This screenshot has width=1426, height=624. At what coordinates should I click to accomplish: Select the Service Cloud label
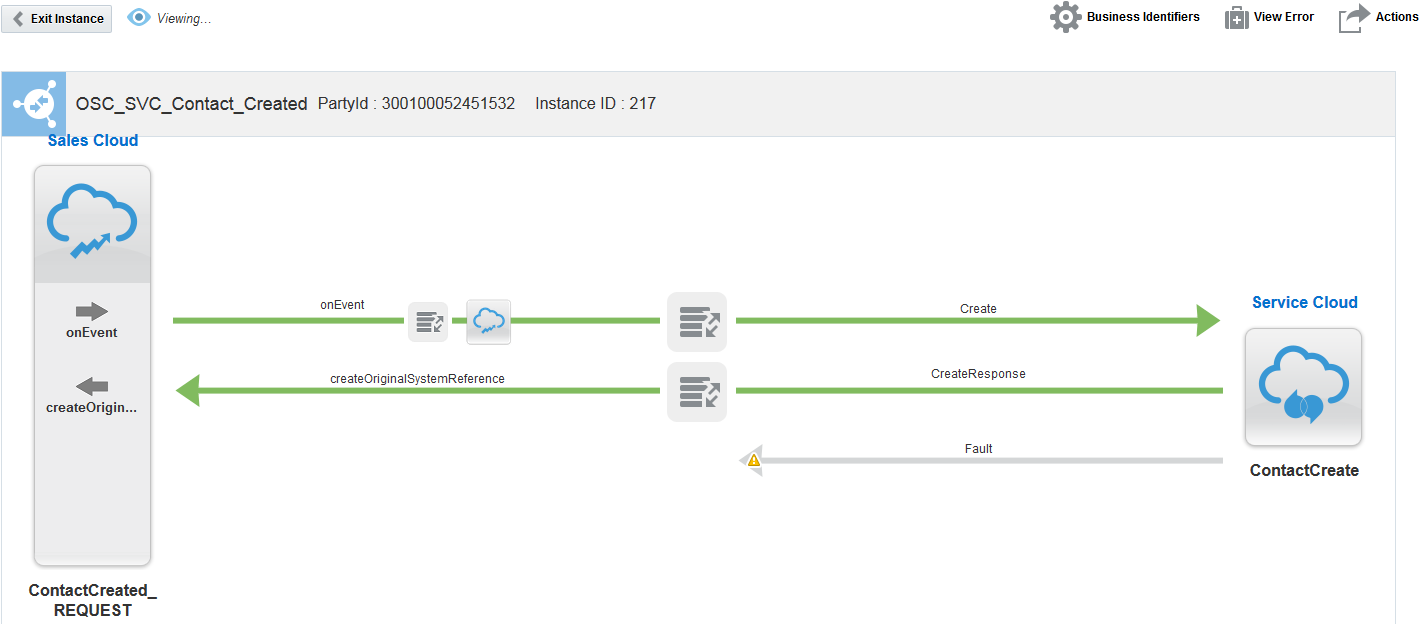point(1305,303)
